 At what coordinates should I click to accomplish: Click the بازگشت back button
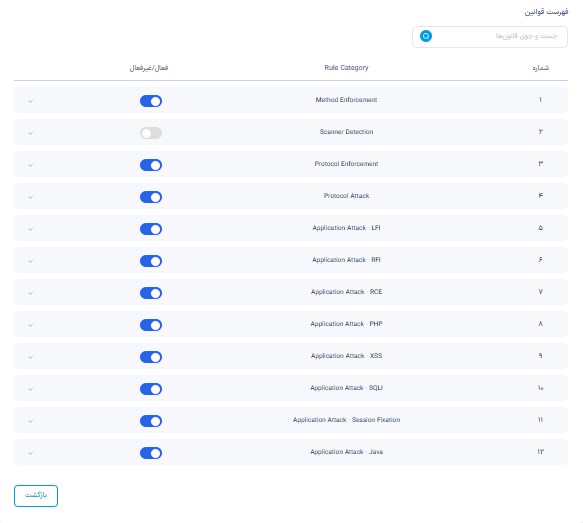36,495
